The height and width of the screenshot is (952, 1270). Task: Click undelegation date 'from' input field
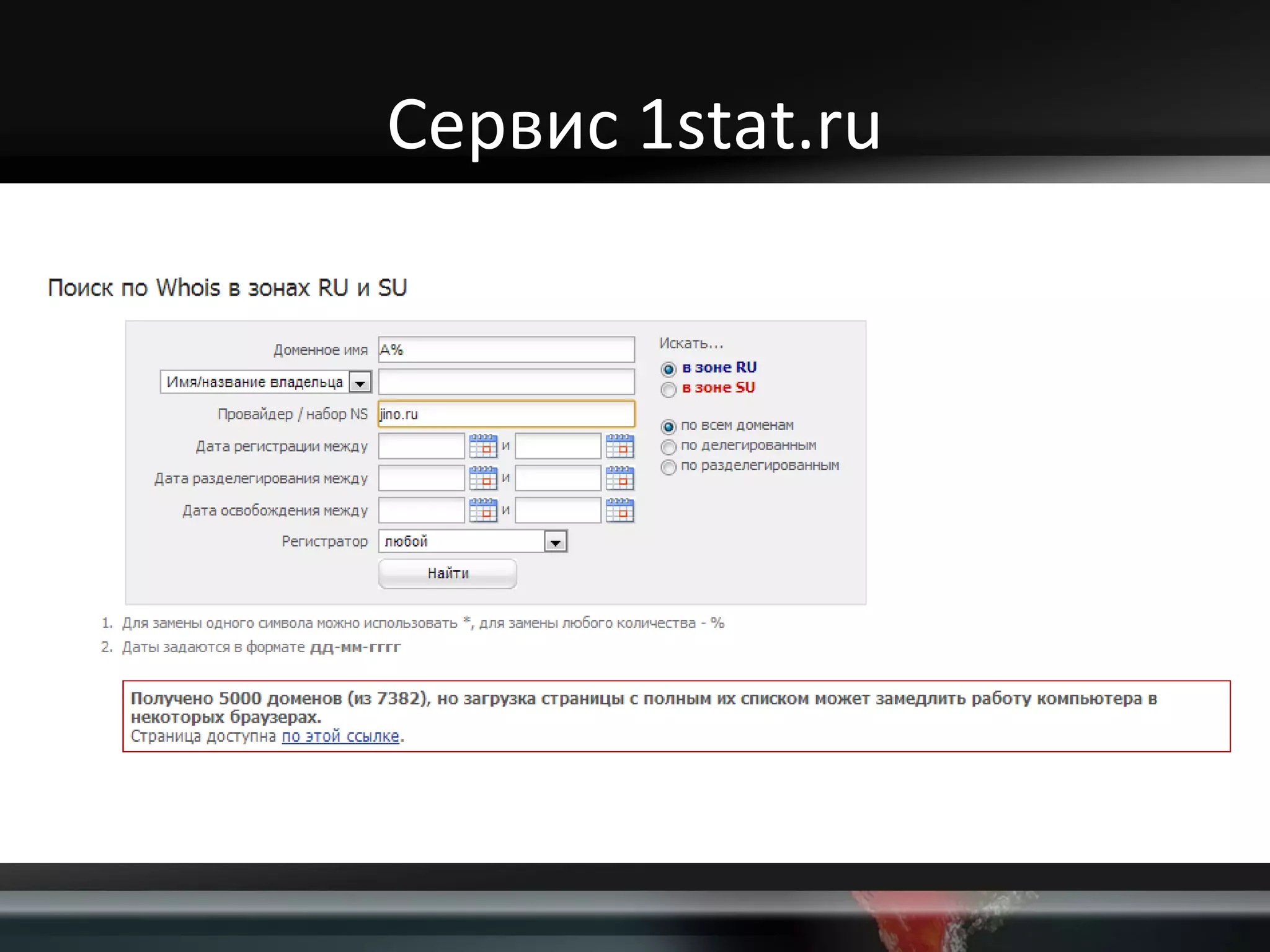[x=422, y=478]
